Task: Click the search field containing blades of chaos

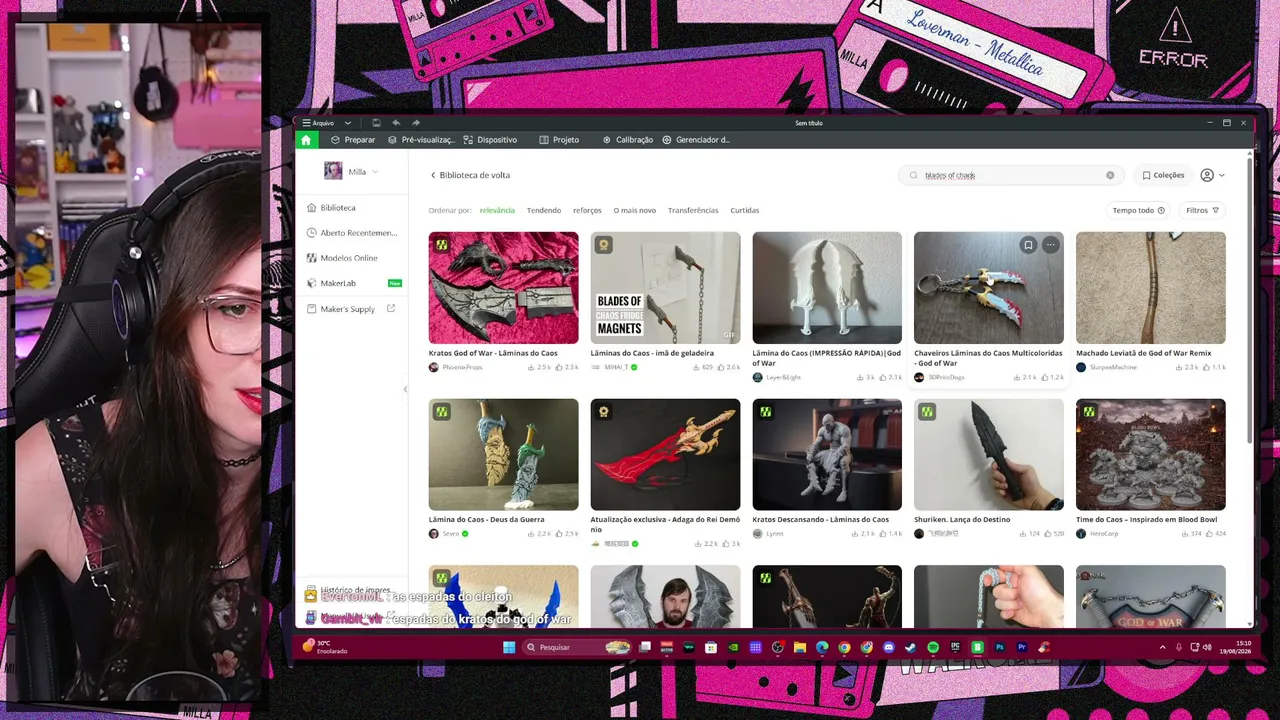Action: 1009,175
